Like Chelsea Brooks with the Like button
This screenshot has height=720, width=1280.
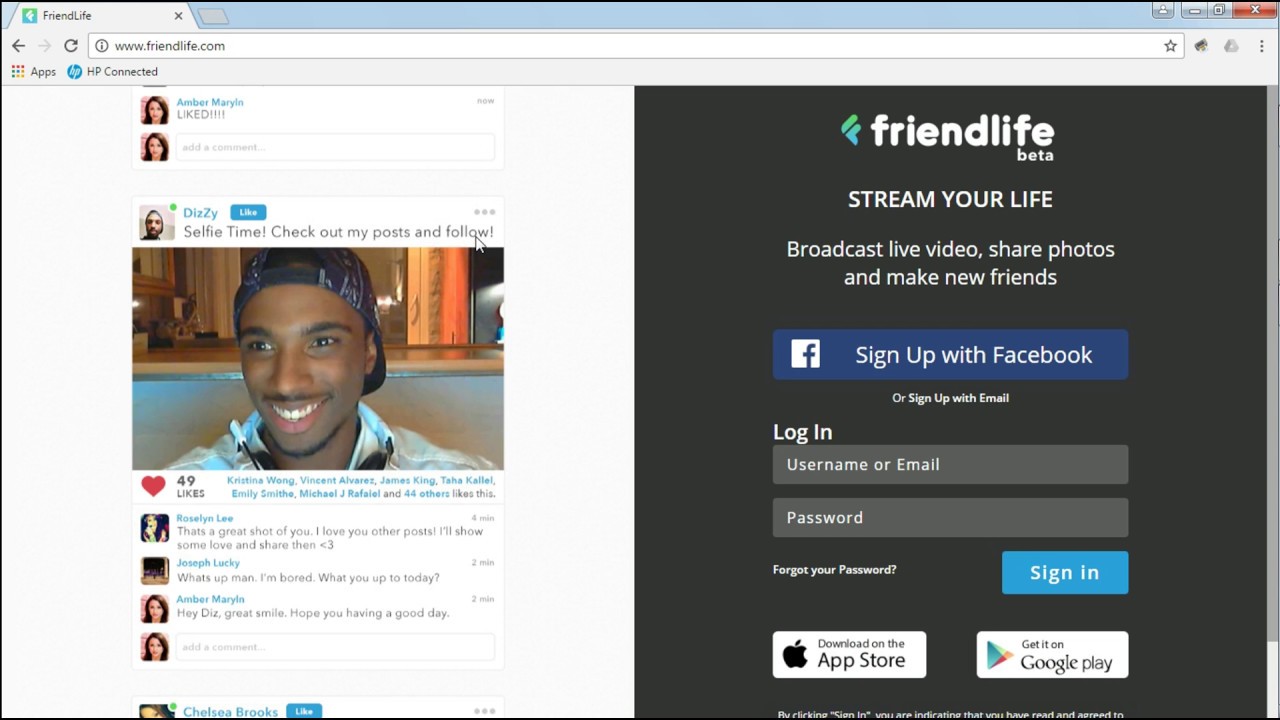[304, 711]
